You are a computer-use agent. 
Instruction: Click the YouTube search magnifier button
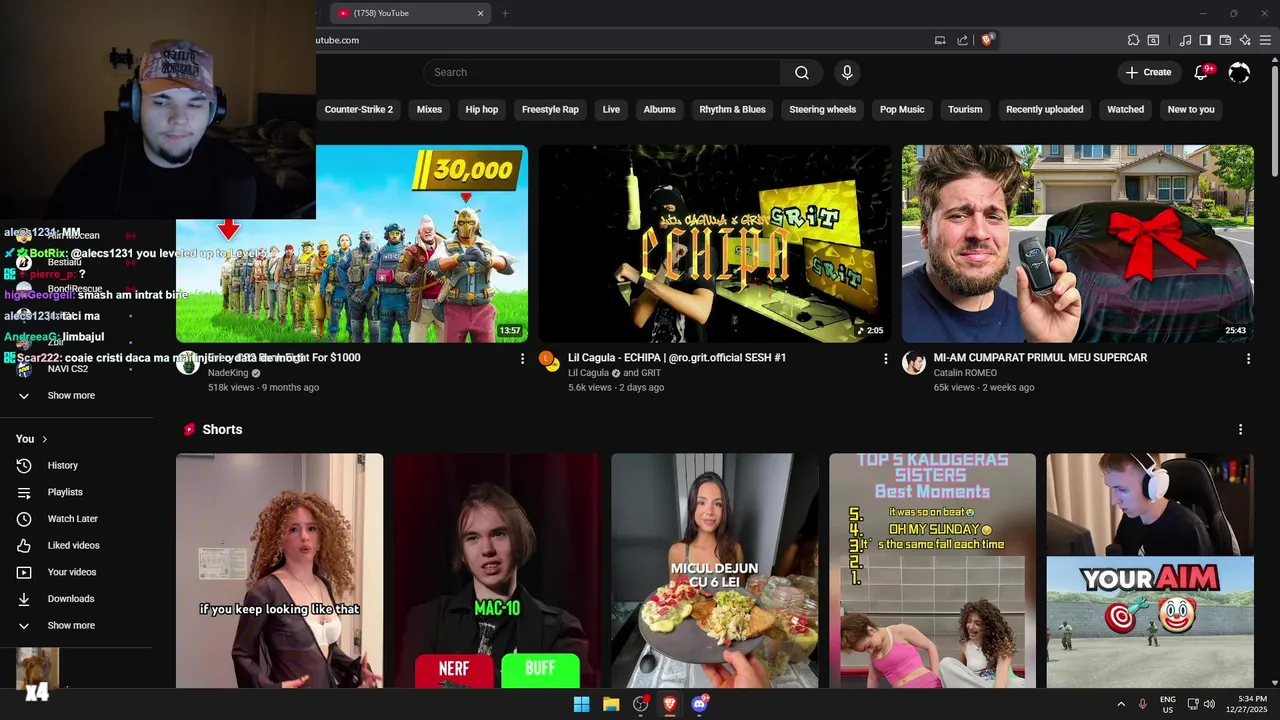(802, 72)
